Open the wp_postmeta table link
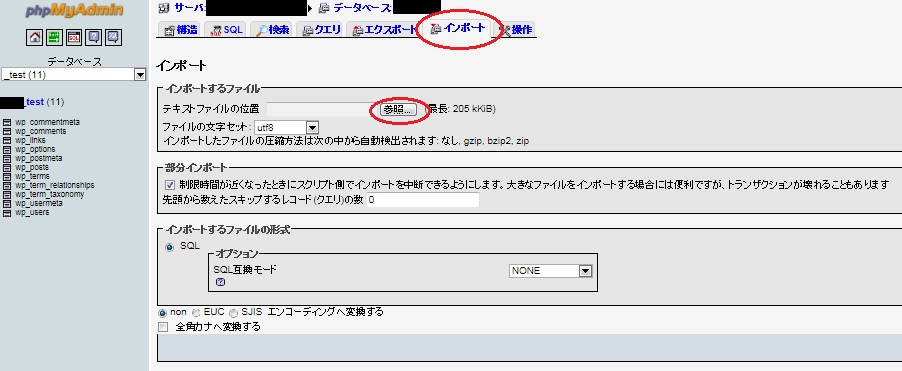Viewport: 902px width, 371px height. coord(39,158)
